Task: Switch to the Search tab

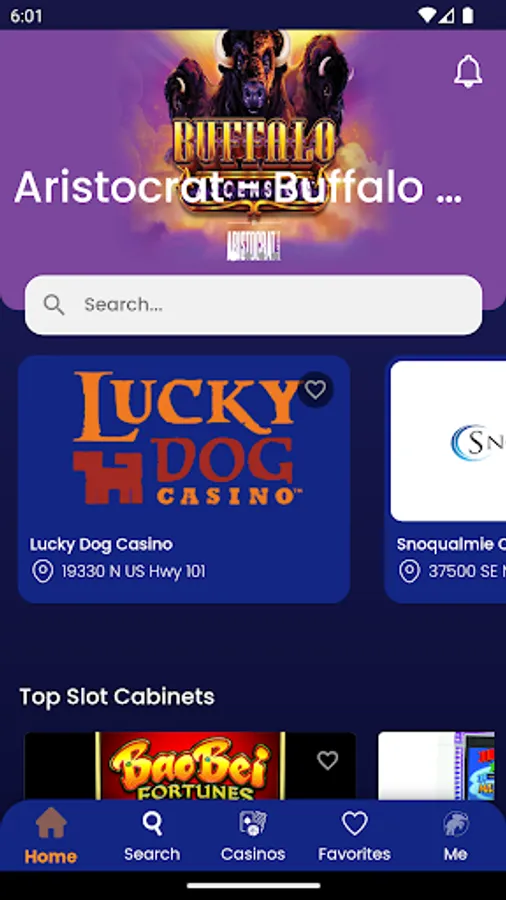Action: click(152, 836)
